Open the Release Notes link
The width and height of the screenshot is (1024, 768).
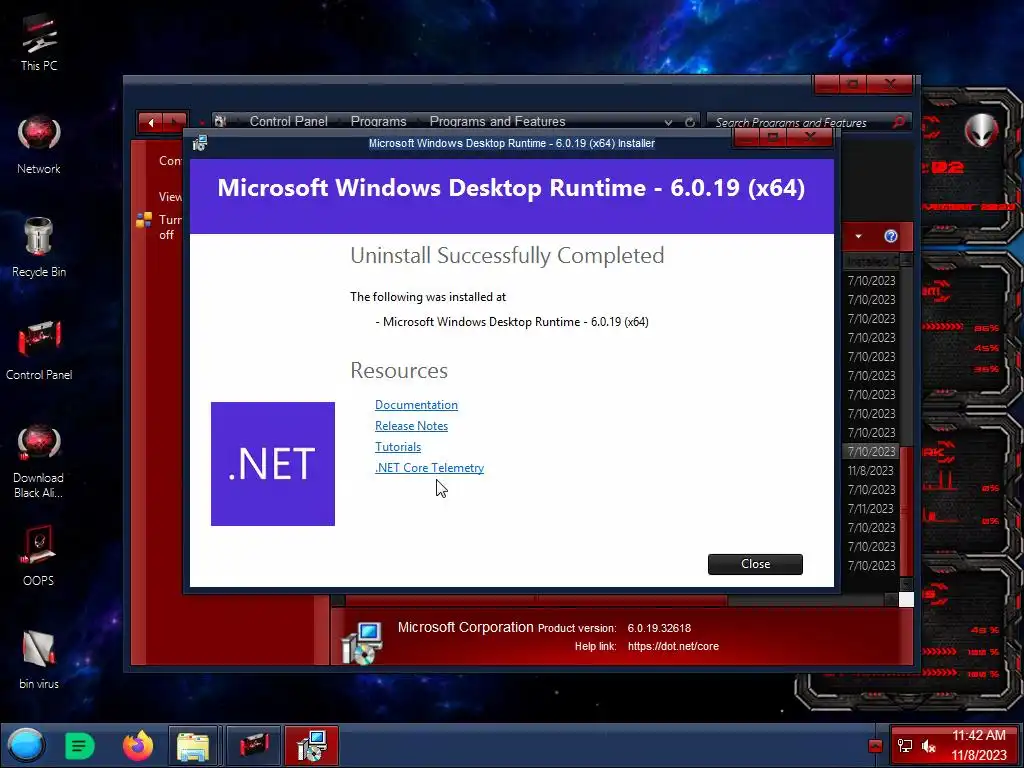coord(411,426)
